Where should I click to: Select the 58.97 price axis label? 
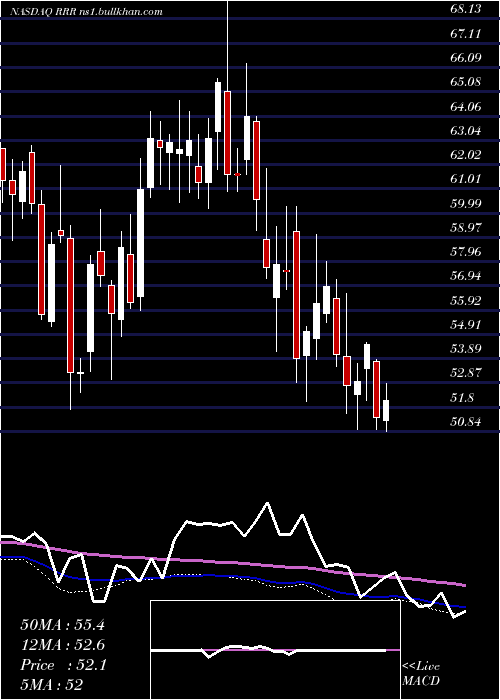pos(467,227)
